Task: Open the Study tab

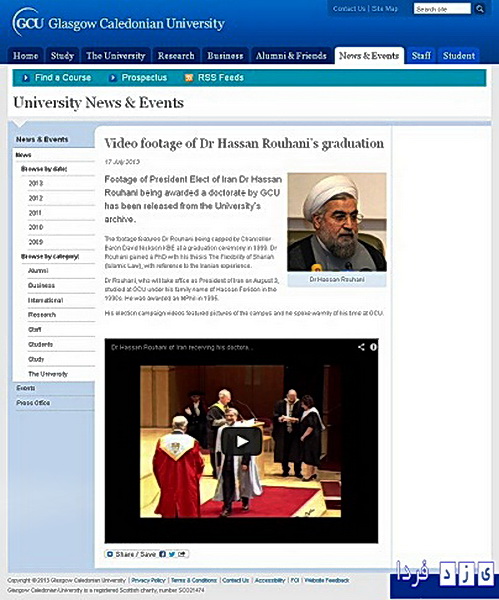Action: click(62, 56)
